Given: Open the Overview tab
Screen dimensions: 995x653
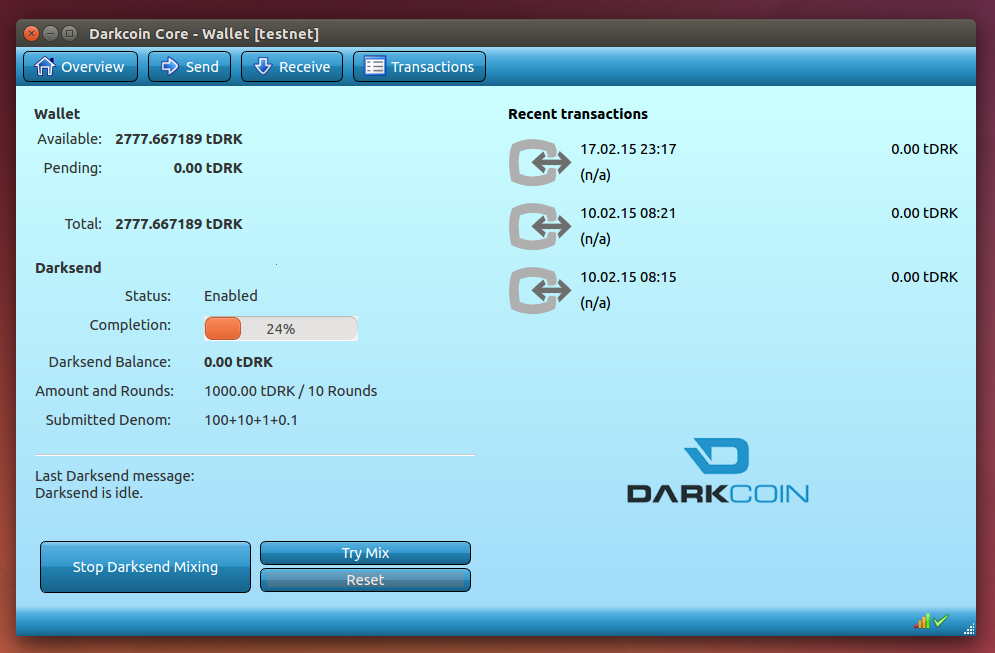Looking at the screenshot, I should click(x=81, y=67).
